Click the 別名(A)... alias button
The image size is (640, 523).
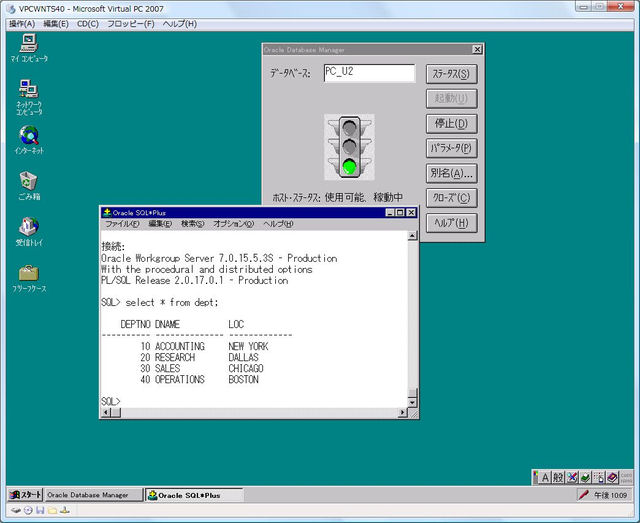[x=451, y=173]
